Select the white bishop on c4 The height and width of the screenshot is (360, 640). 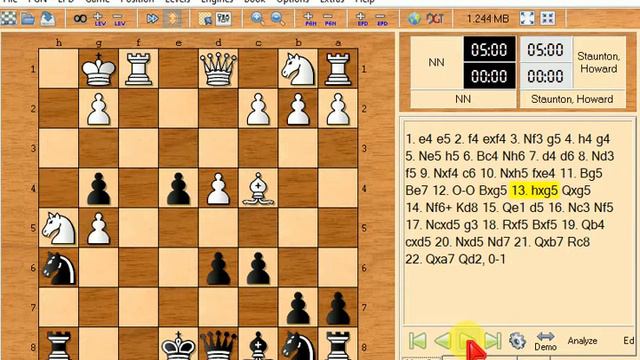(258, 188)
